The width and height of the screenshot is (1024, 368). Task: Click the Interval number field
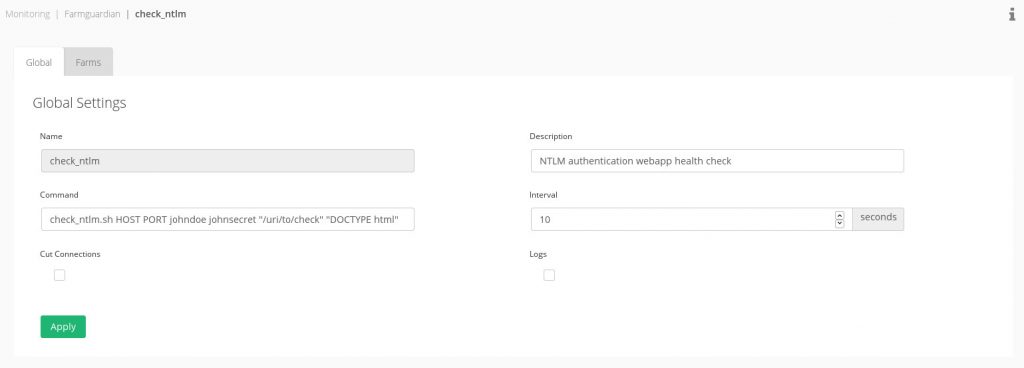point(692,220)
